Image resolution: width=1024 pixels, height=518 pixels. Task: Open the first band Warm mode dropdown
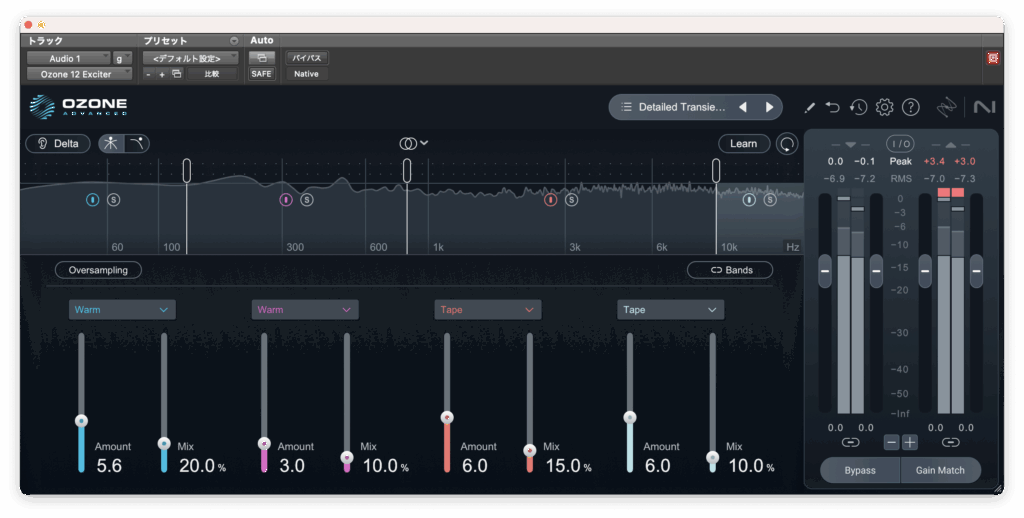tap(122, 310)
